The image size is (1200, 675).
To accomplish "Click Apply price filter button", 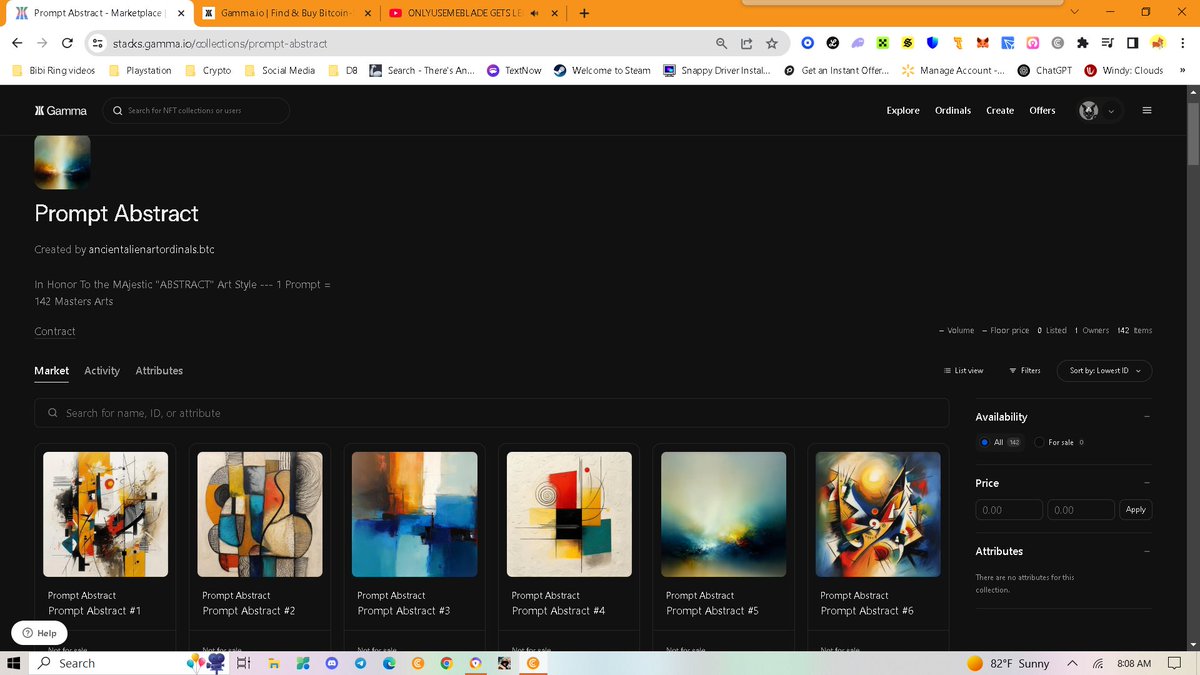I will pos(1135,509).
